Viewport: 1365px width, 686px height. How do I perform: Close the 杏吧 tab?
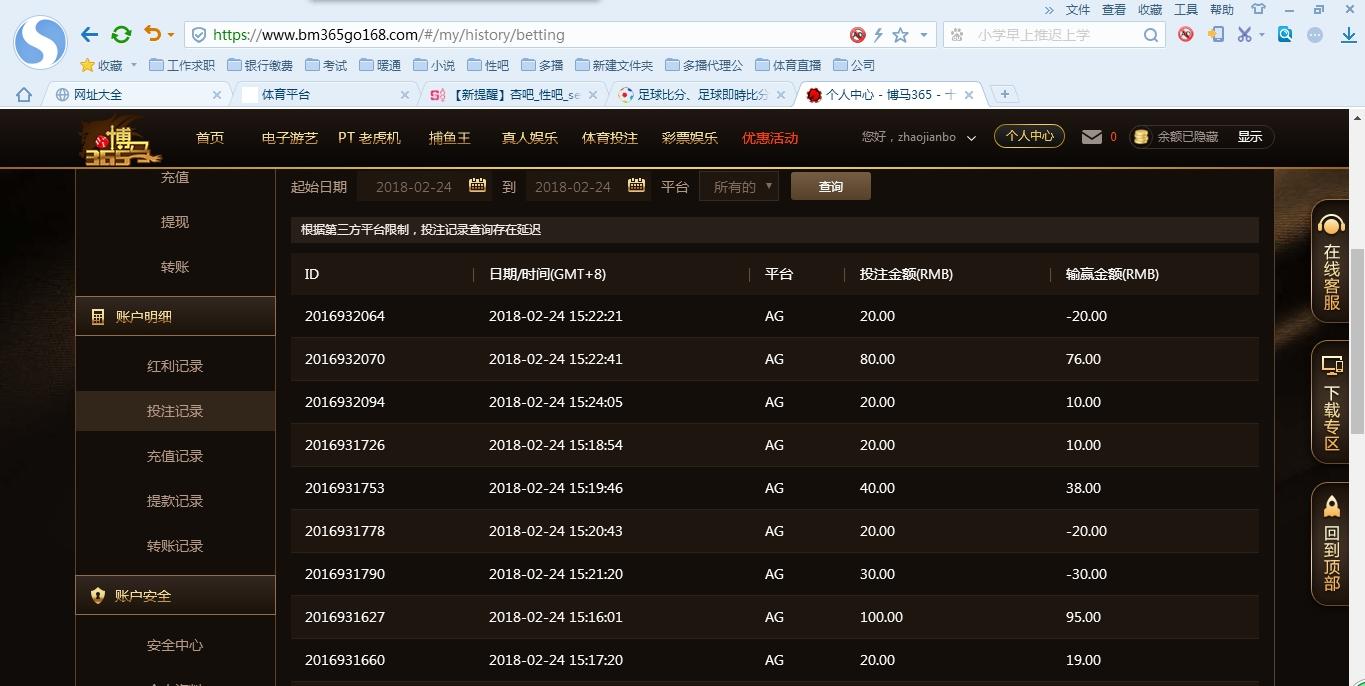click(x=593, y=95)
